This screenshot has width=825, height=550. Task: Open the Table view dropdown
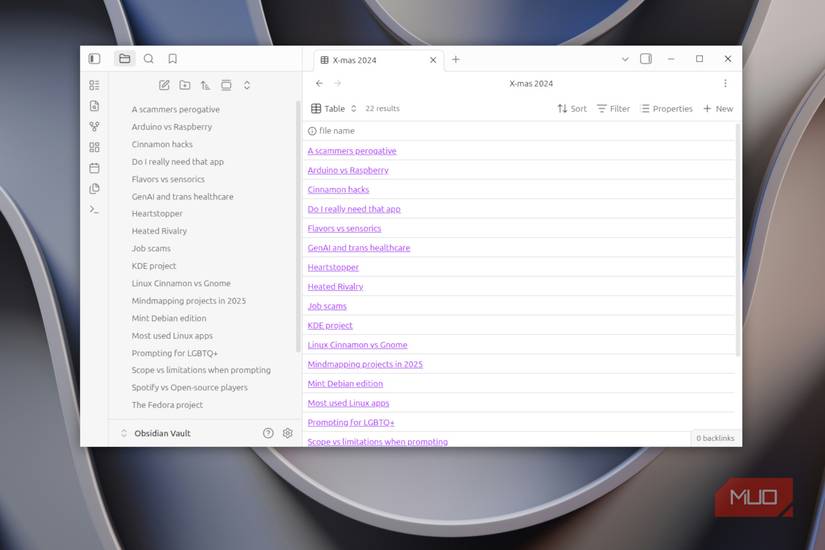pyautogui.click(x=334, y=108)
